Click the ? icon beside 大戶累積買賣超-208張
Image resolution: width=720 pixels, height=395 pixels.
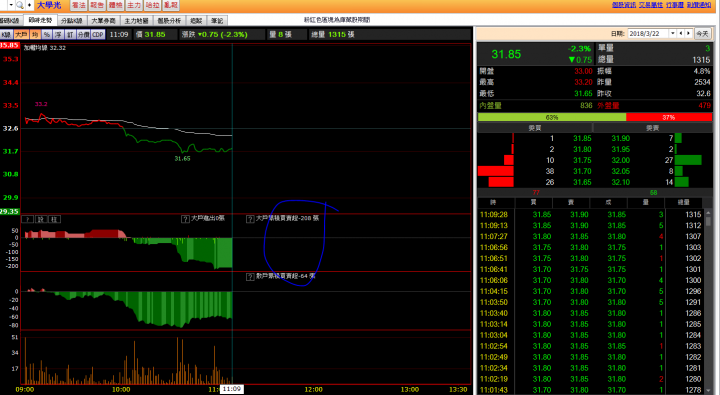tap(250, 219)
